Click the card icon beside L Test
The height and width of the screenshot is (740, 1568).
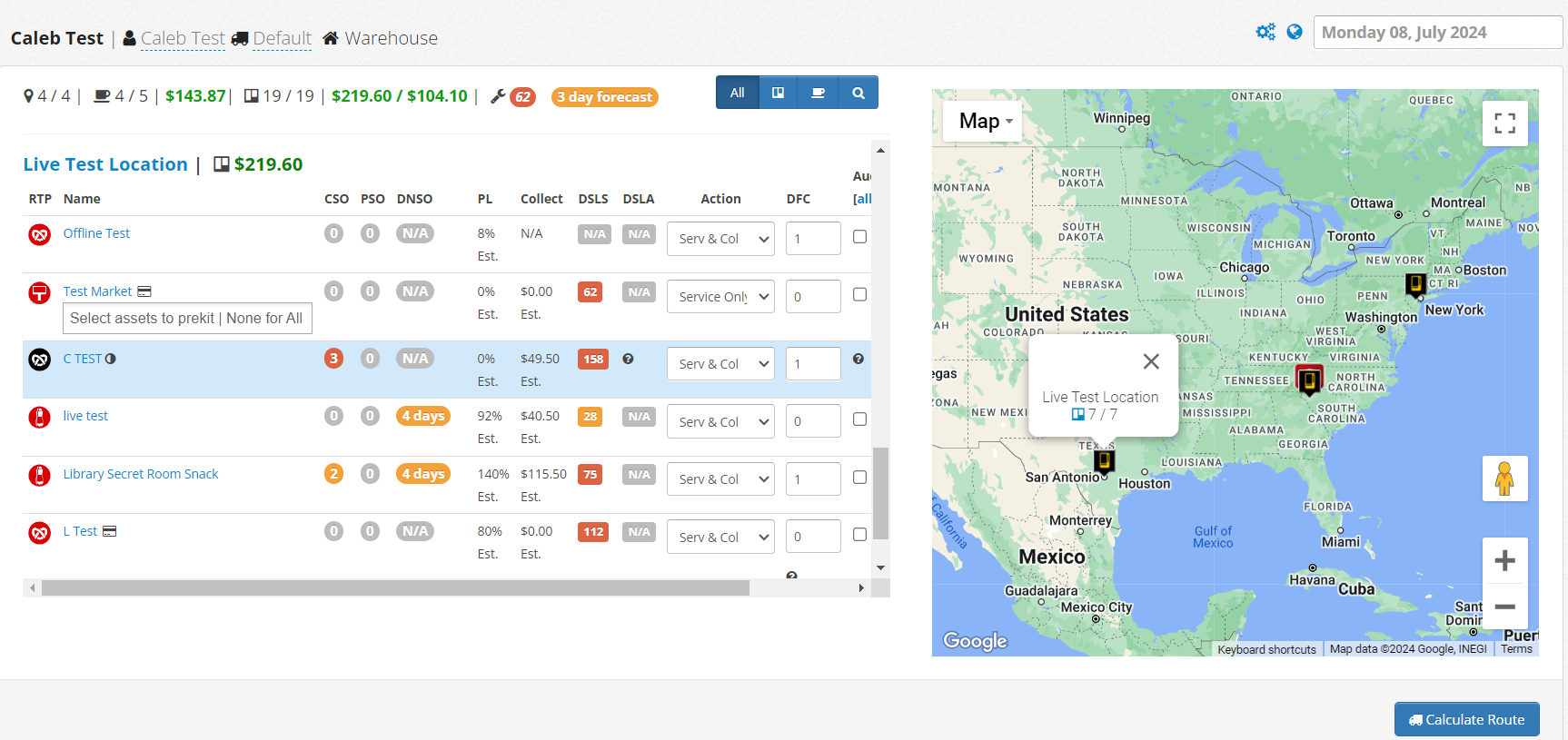click(x=110, y=531)
